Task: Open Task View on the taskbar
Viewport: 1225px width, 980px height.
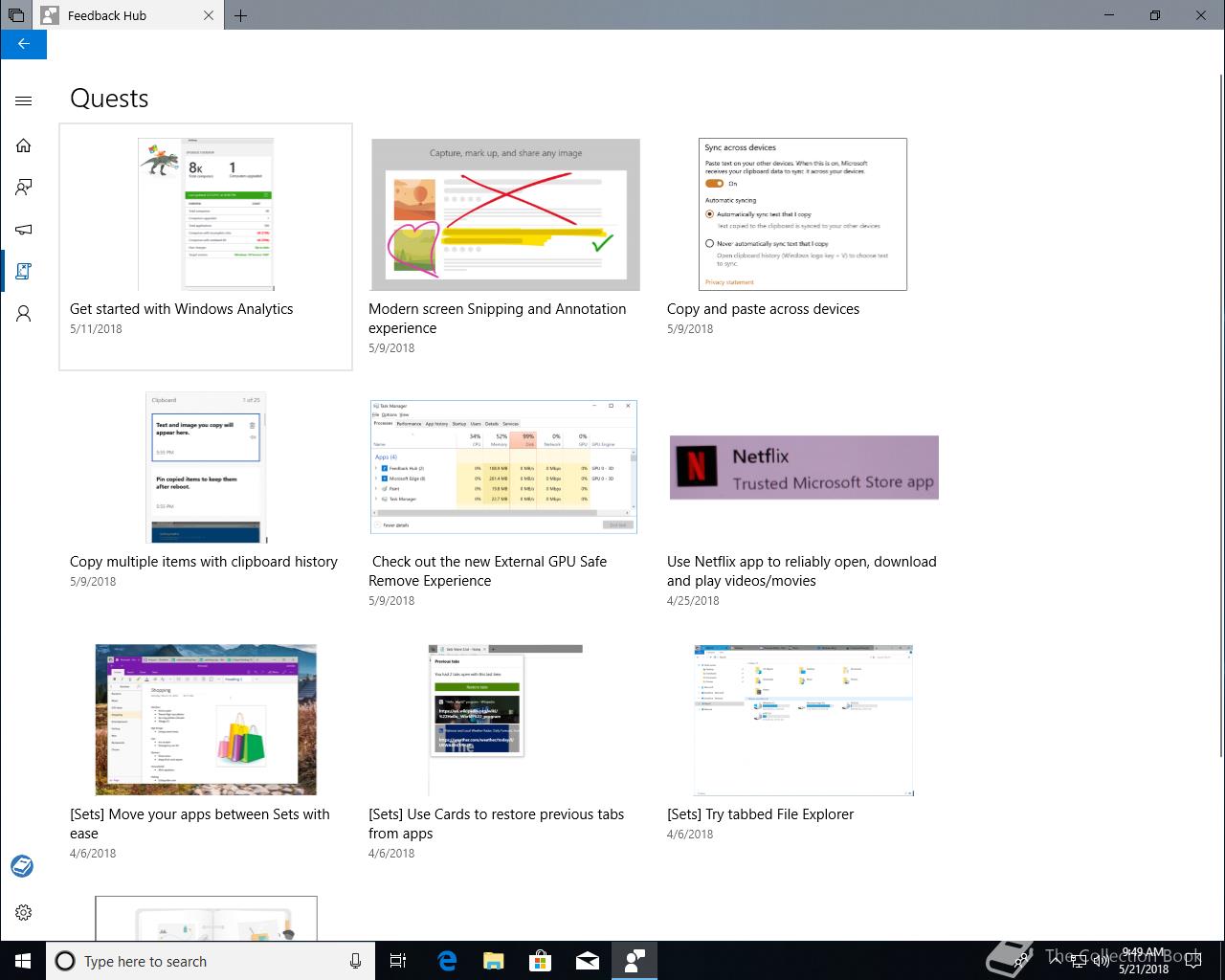Action: [x=398, y=961]
